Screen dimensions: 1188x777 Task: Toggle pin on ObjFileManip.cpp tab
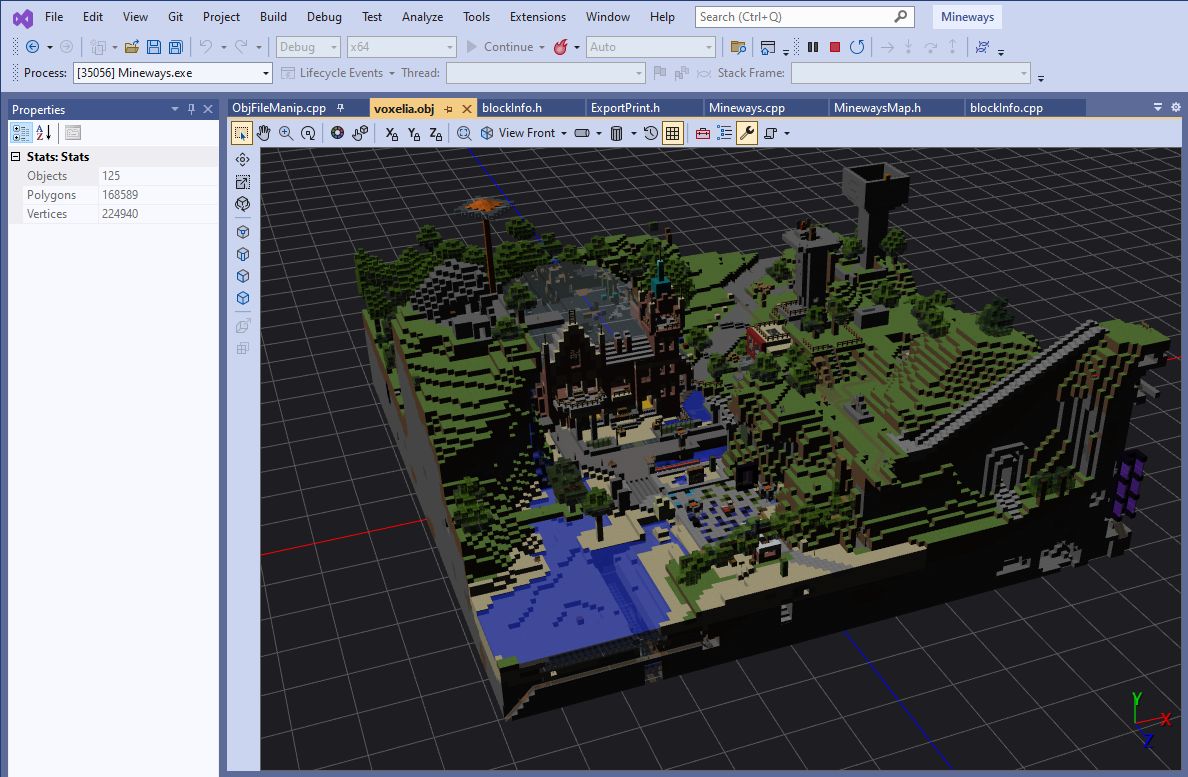(x=340, y=108)
